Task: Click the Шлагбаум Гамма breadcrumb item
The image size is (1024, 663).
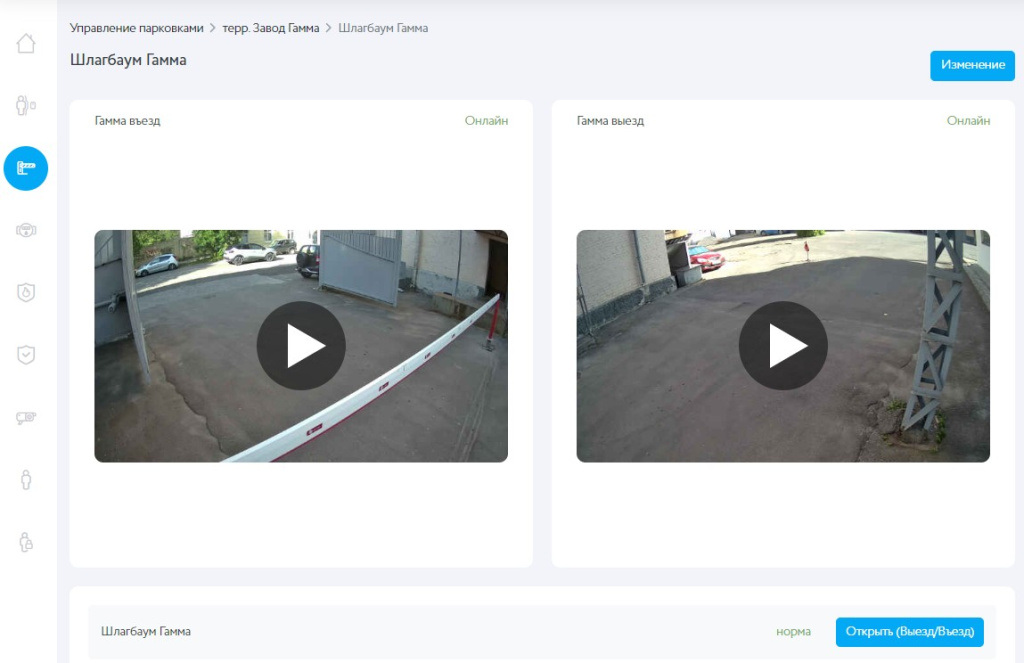Action: coord(383,28)
